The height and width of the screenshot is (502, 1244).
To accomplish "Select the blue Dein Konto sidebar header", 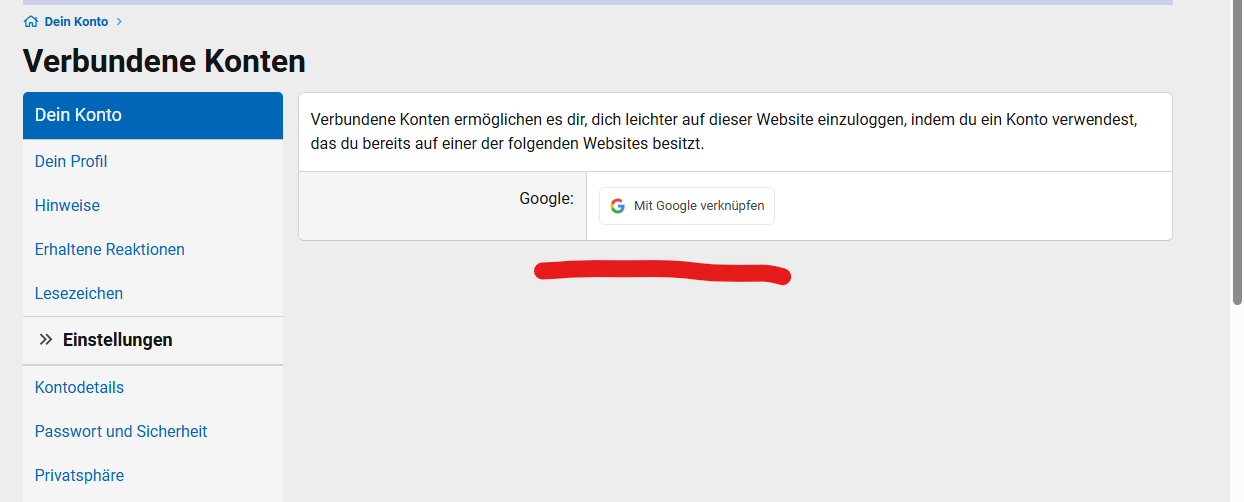I will point(152,115).
